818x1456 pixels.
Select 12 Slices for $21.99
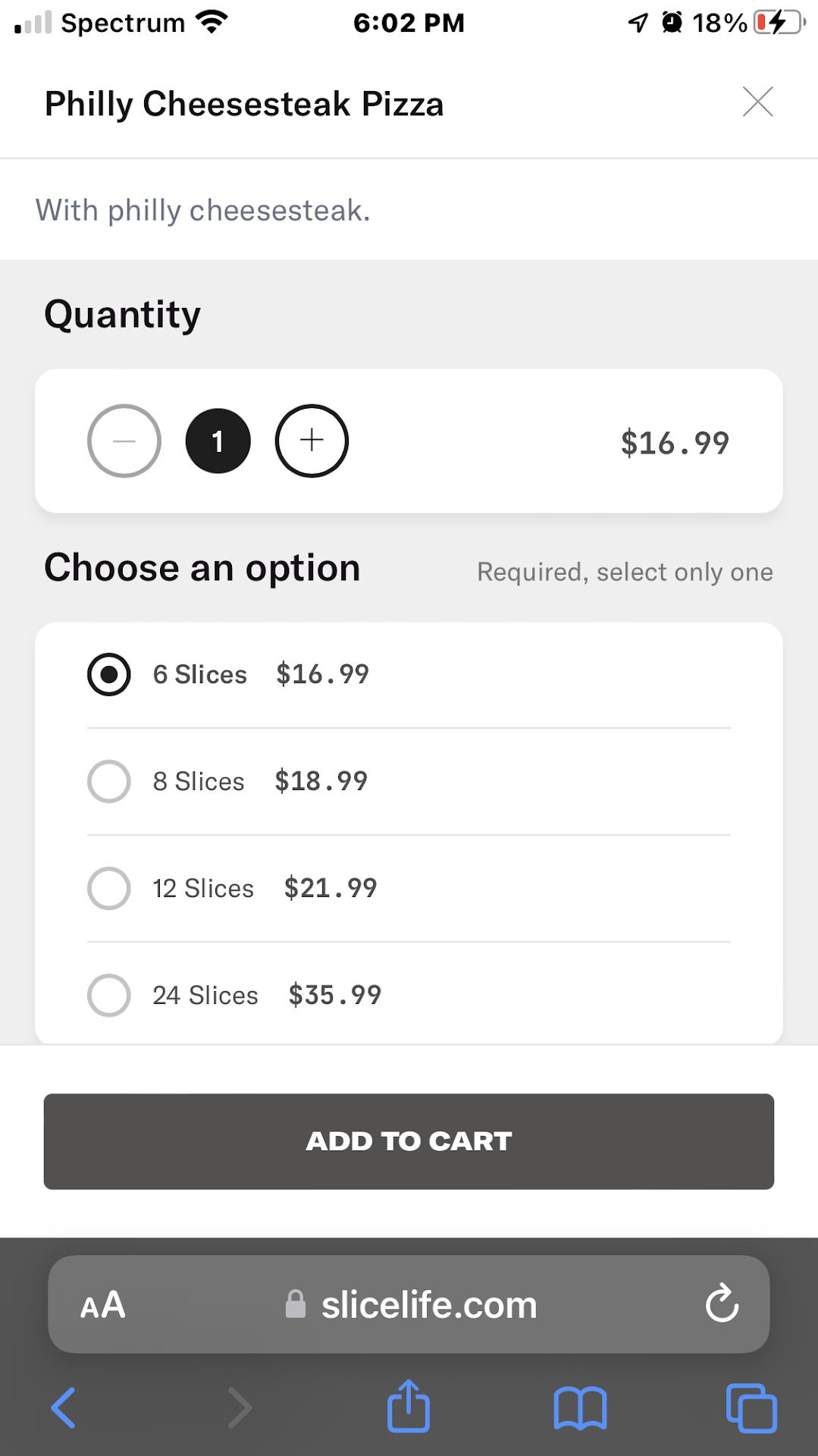point(109,888)
